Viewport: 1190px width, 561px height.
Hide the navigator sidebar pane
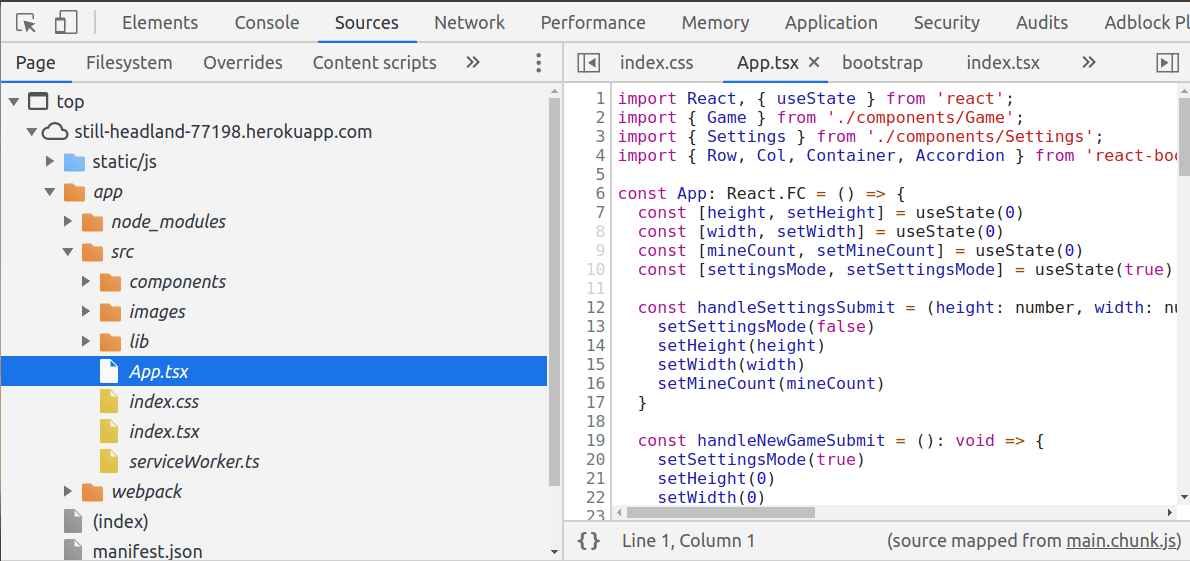[x=589, y=63]
